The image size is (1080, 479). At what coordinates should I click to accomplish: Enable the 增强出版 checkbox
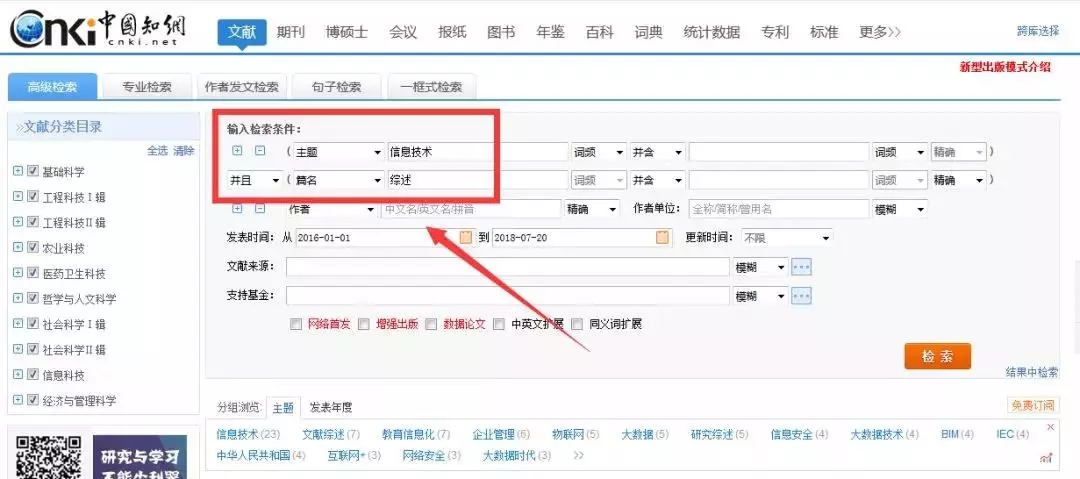tap(364, 324)
